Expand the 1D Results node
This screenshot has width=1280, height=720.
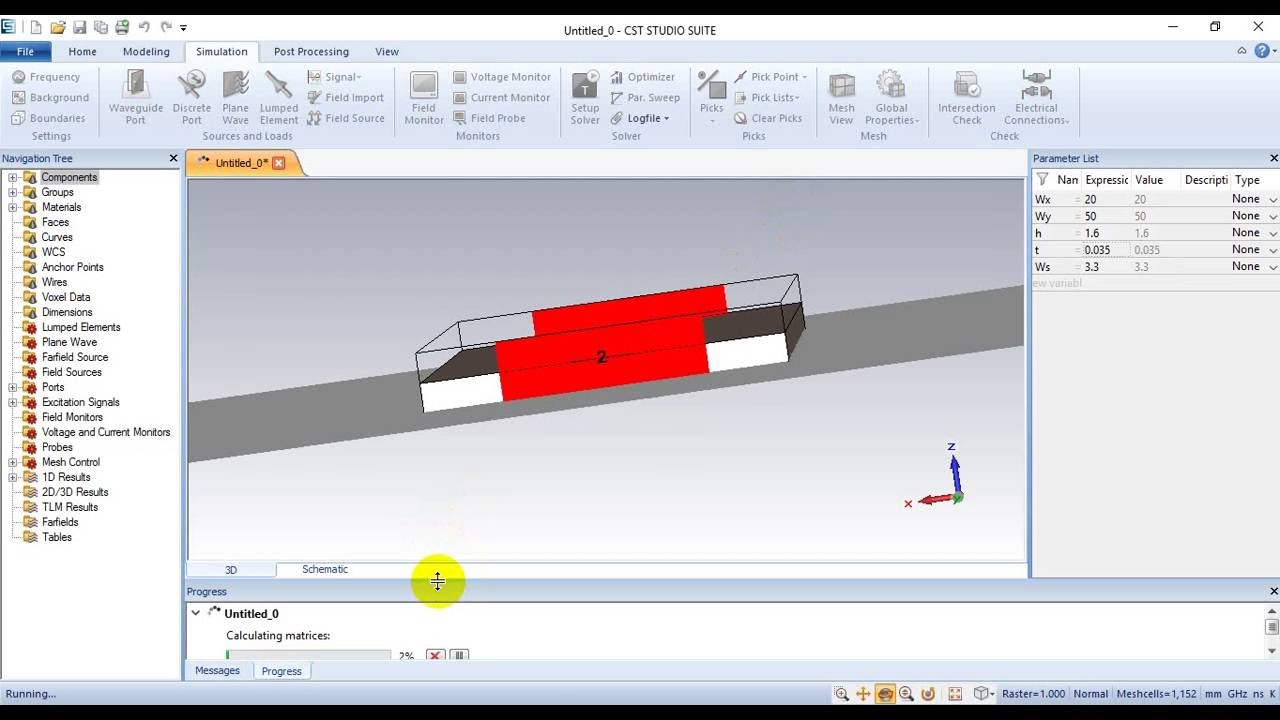pos(13,477)
